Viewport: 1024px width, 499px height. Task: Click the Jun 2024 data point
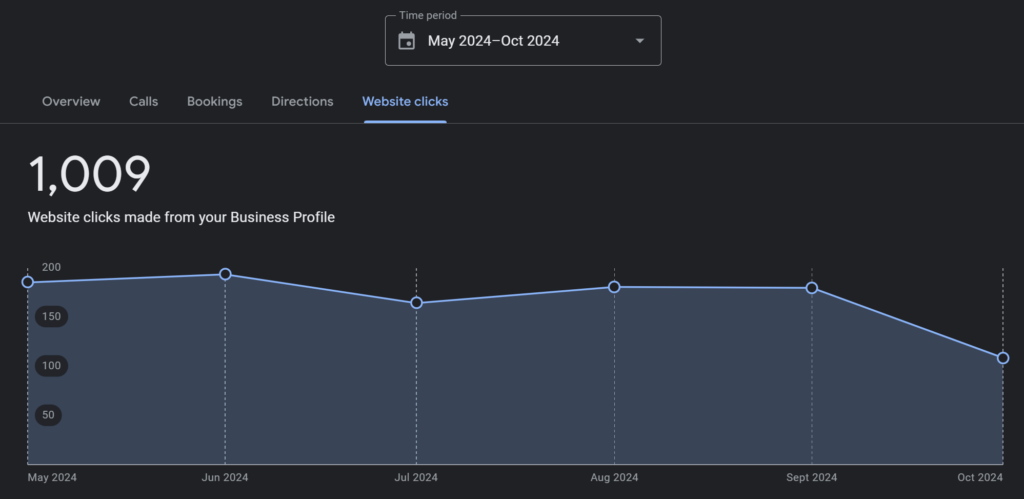coord(225,274)
